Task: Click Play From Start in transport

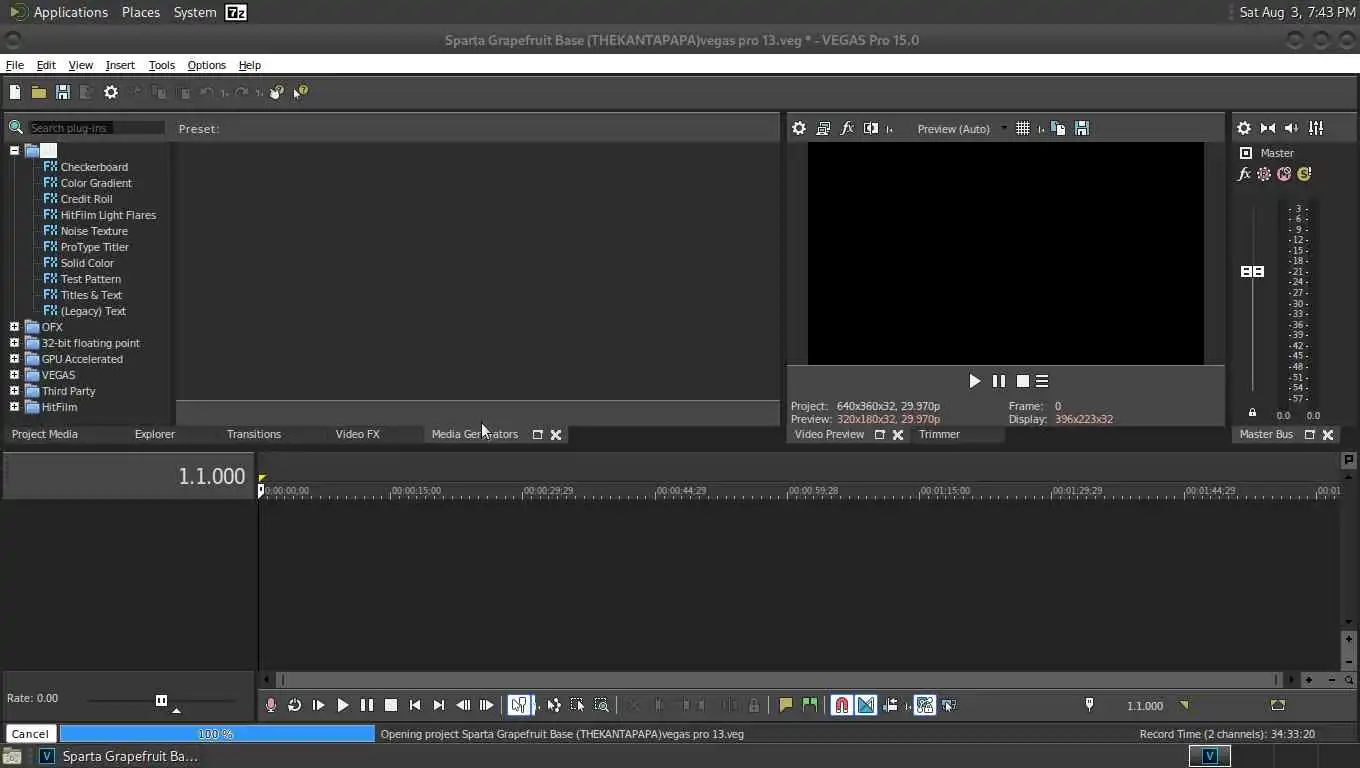Action: coord(319,705)
